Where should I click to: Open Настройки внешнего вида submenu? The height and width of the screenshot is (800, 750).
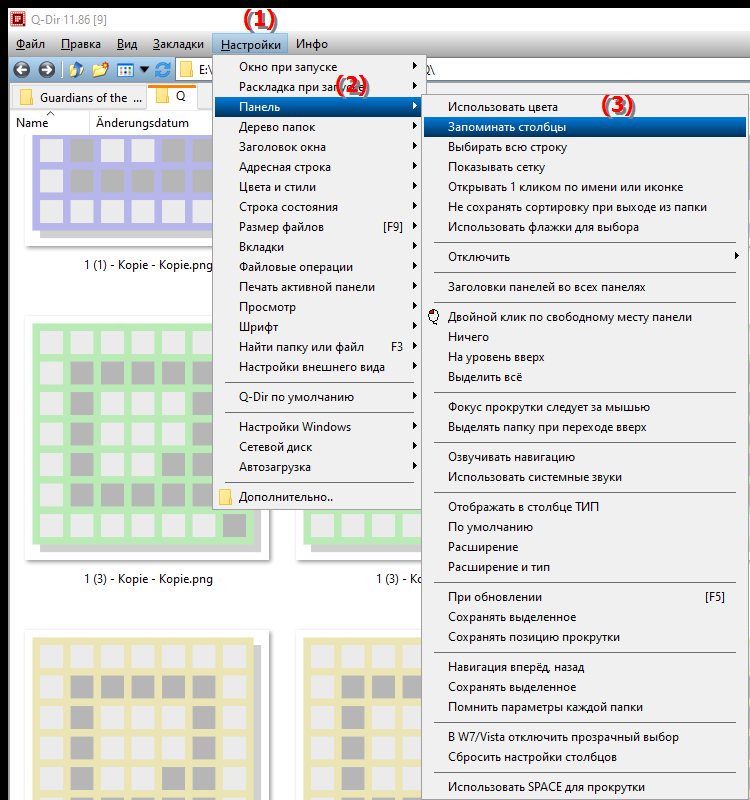pos(317,367)
